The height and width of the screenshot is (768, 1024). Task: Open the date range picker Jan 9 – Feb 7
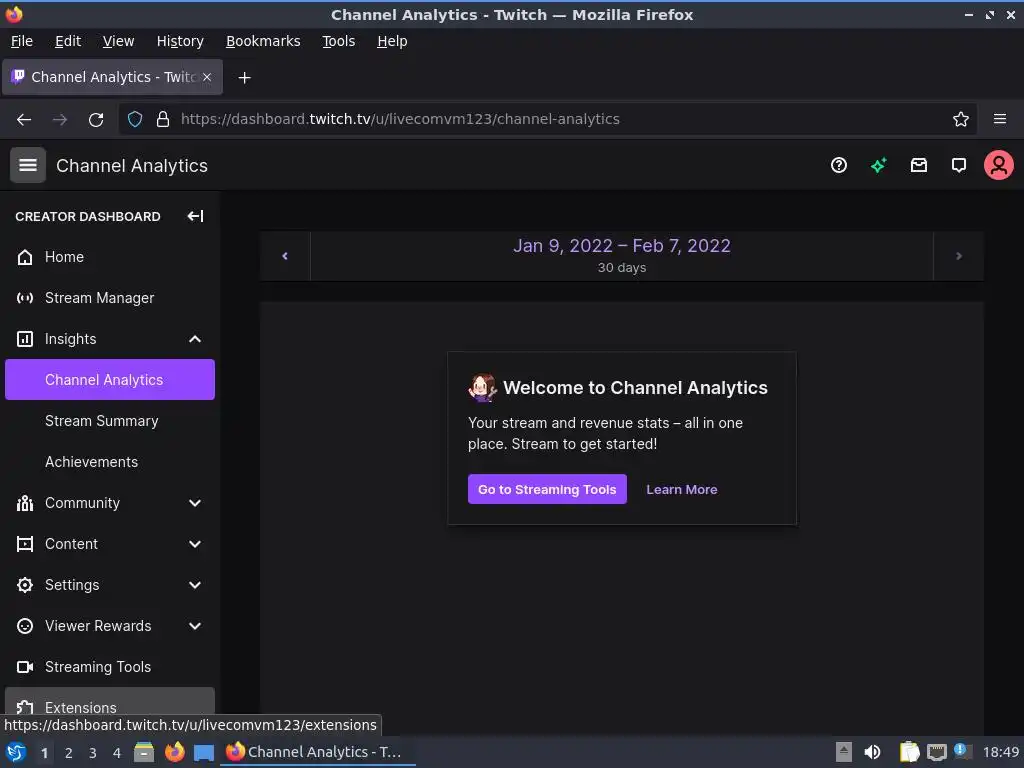click(x=622, y=255)
